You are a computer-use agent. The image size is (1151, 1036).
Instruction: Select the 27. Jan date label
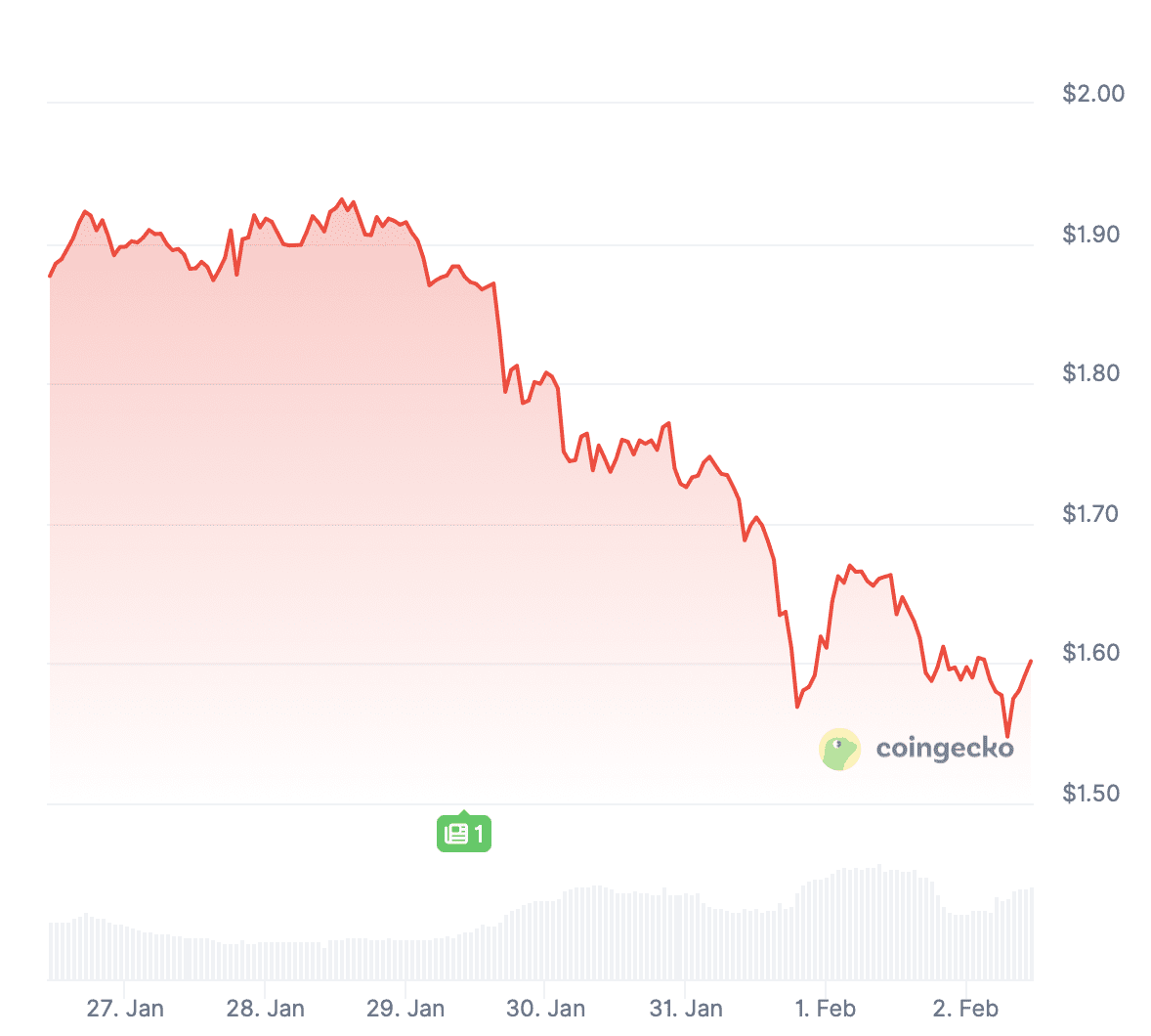coord(125,1009)
